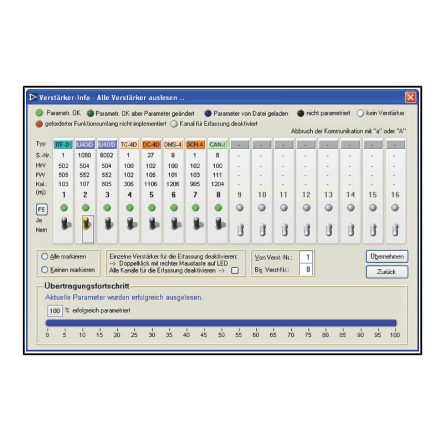Flip the Ja/Nein switch of amplifier 5
The image size is (442, 440).
[153, 223]
